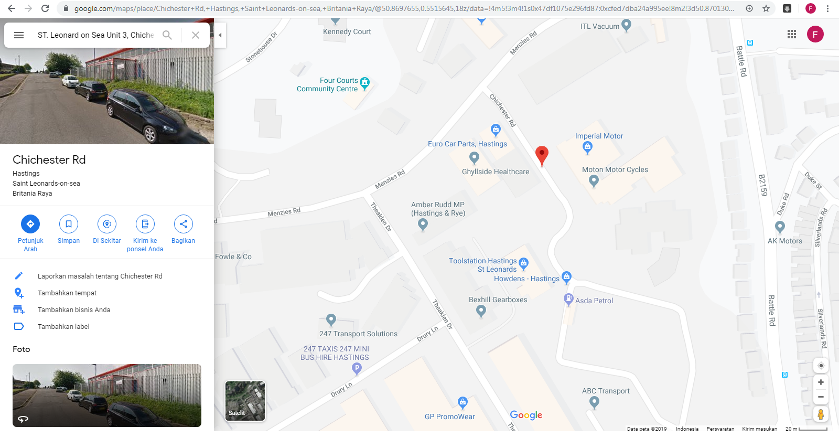Click Laporkan masalah tentang Chichester Rd
The height and width of the screenshot is (431, 839).
tap(100, 276)
